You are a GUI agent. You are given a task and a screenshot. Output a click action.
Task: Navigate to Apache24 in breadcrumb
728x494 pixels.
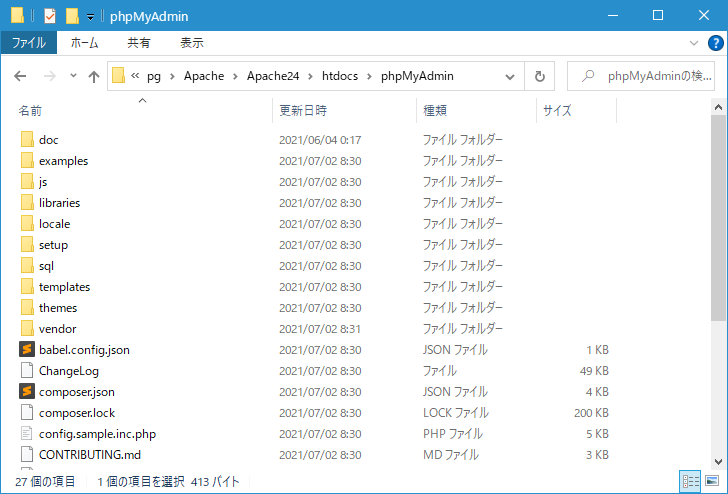click(273, 76)
